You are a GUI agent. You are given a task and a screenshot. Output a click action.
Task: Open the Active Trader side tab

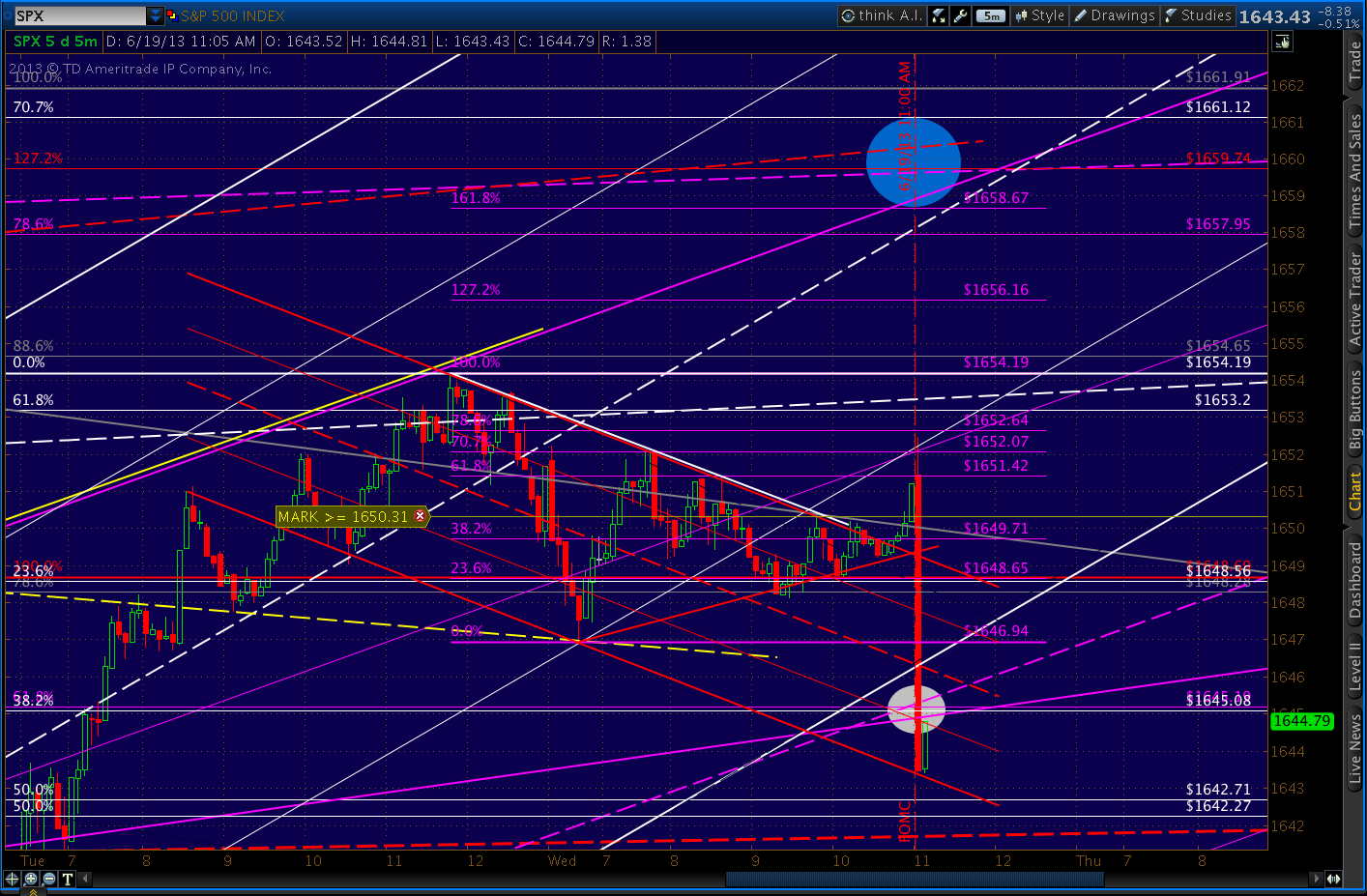pos(1355,299)
